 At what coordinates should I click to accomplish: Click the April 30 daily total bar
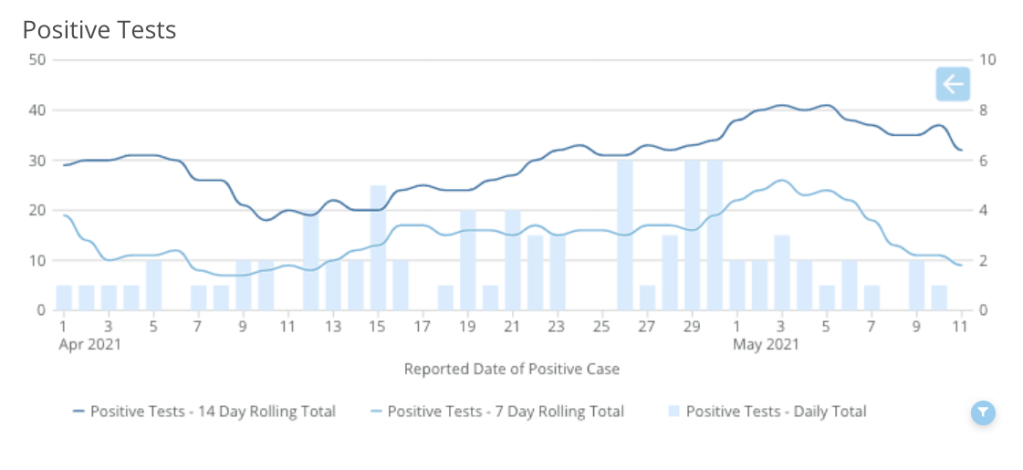pos(714,235)
